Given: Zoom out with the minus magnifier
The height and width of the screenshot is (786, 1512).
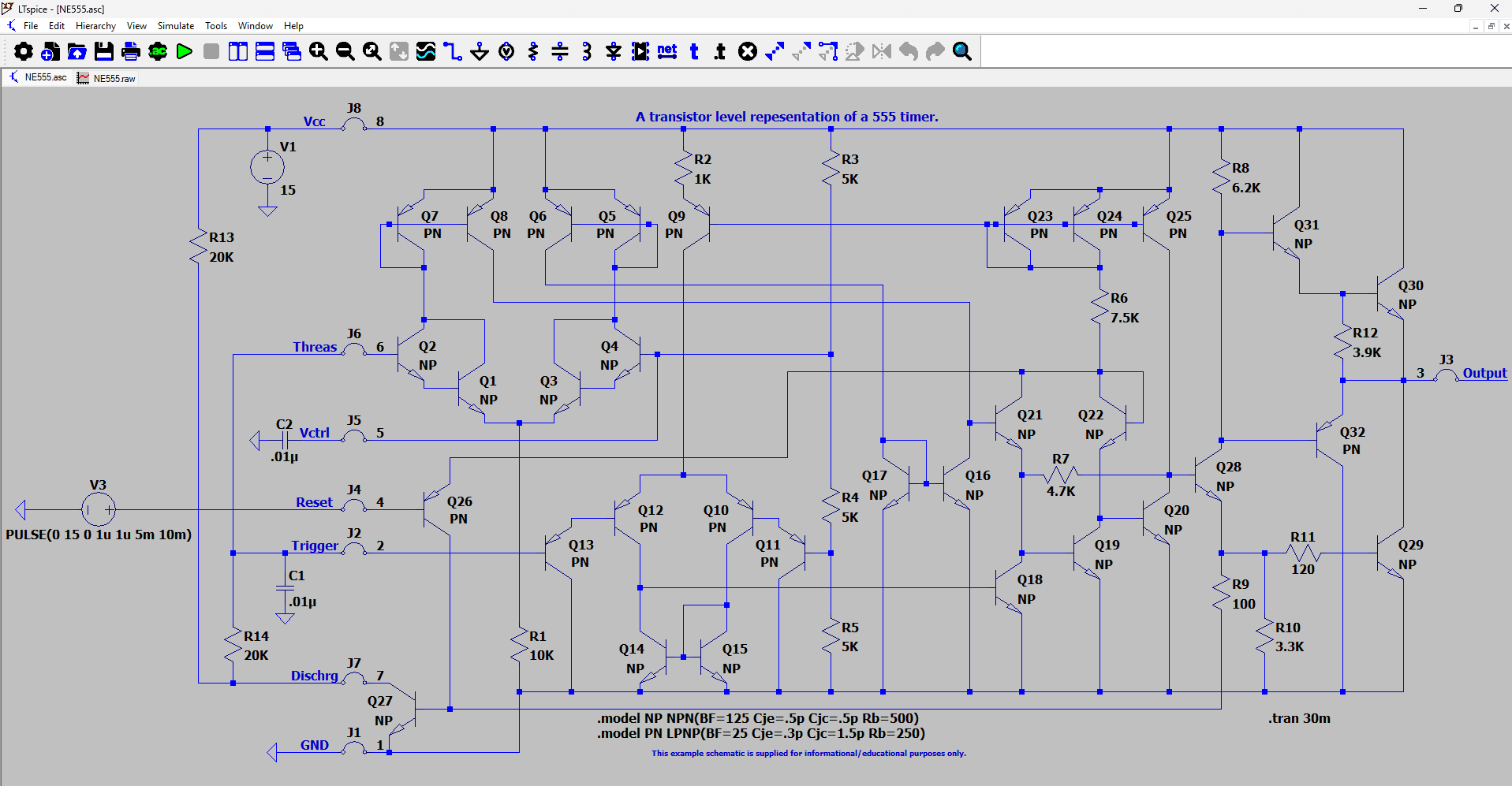Looking at the screenshot, I should pyautogui.click(x=345, y=52).
